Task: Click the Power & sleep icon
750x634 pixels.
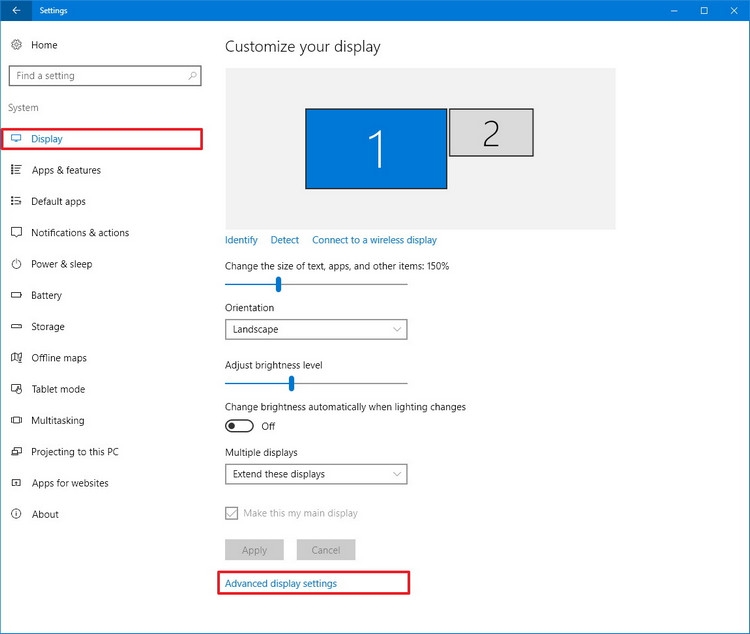Action: (16, 264)
